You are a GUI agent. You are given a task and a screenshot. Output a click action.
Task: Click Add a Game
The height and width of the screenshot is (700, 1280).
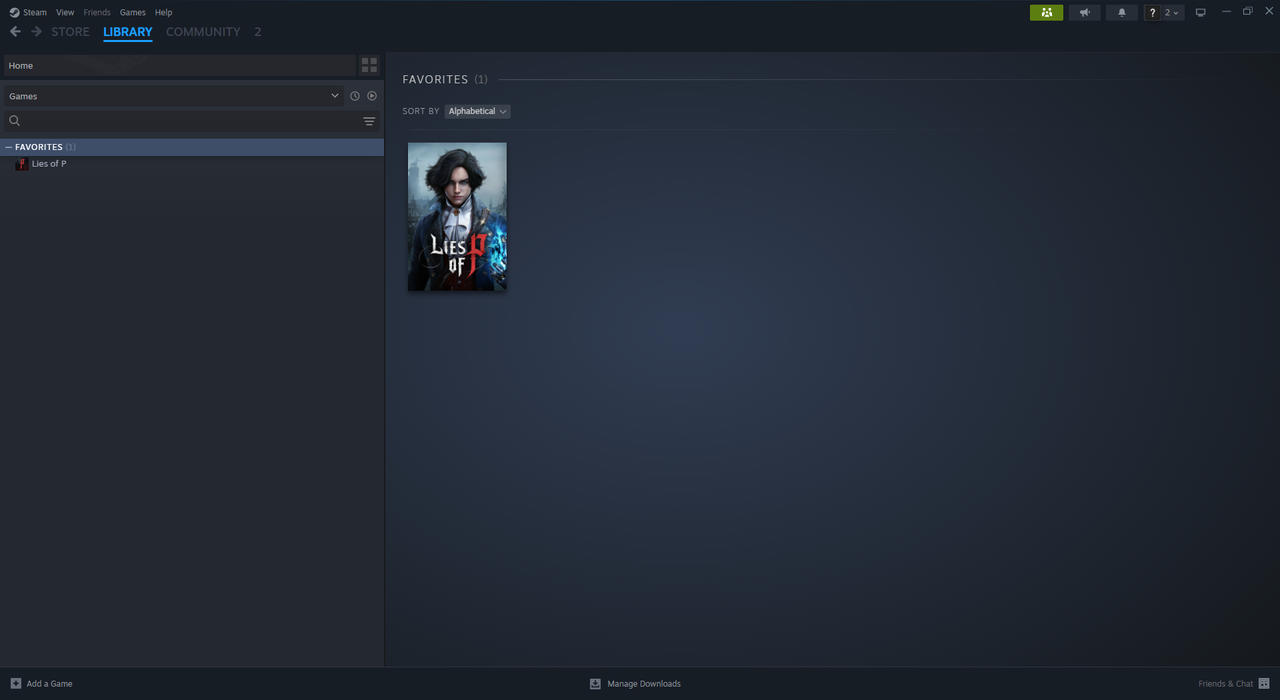pos(49,684)
